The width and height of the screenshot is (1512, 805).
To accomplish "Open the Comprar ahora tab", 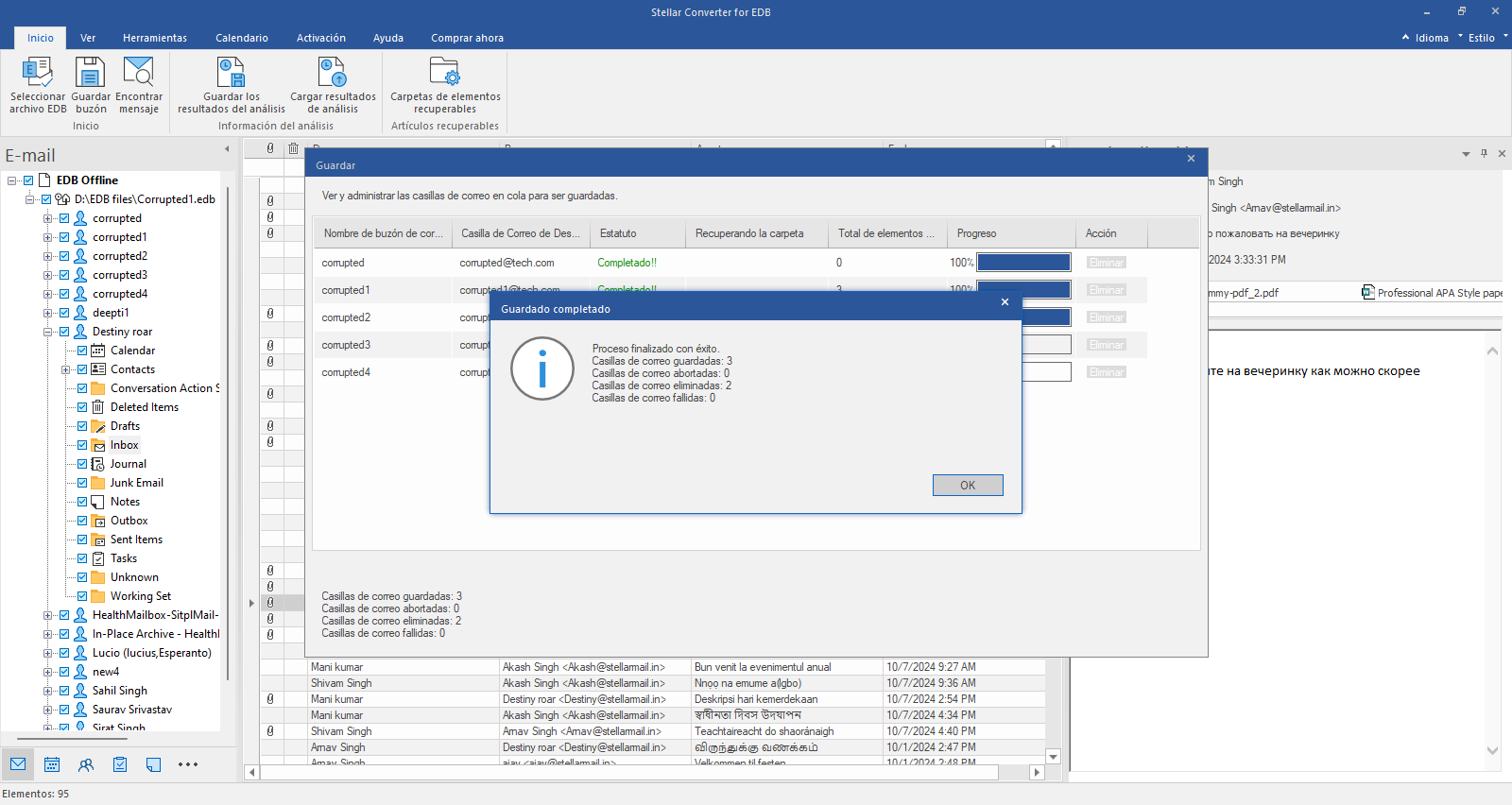I will tap(467, 38).
